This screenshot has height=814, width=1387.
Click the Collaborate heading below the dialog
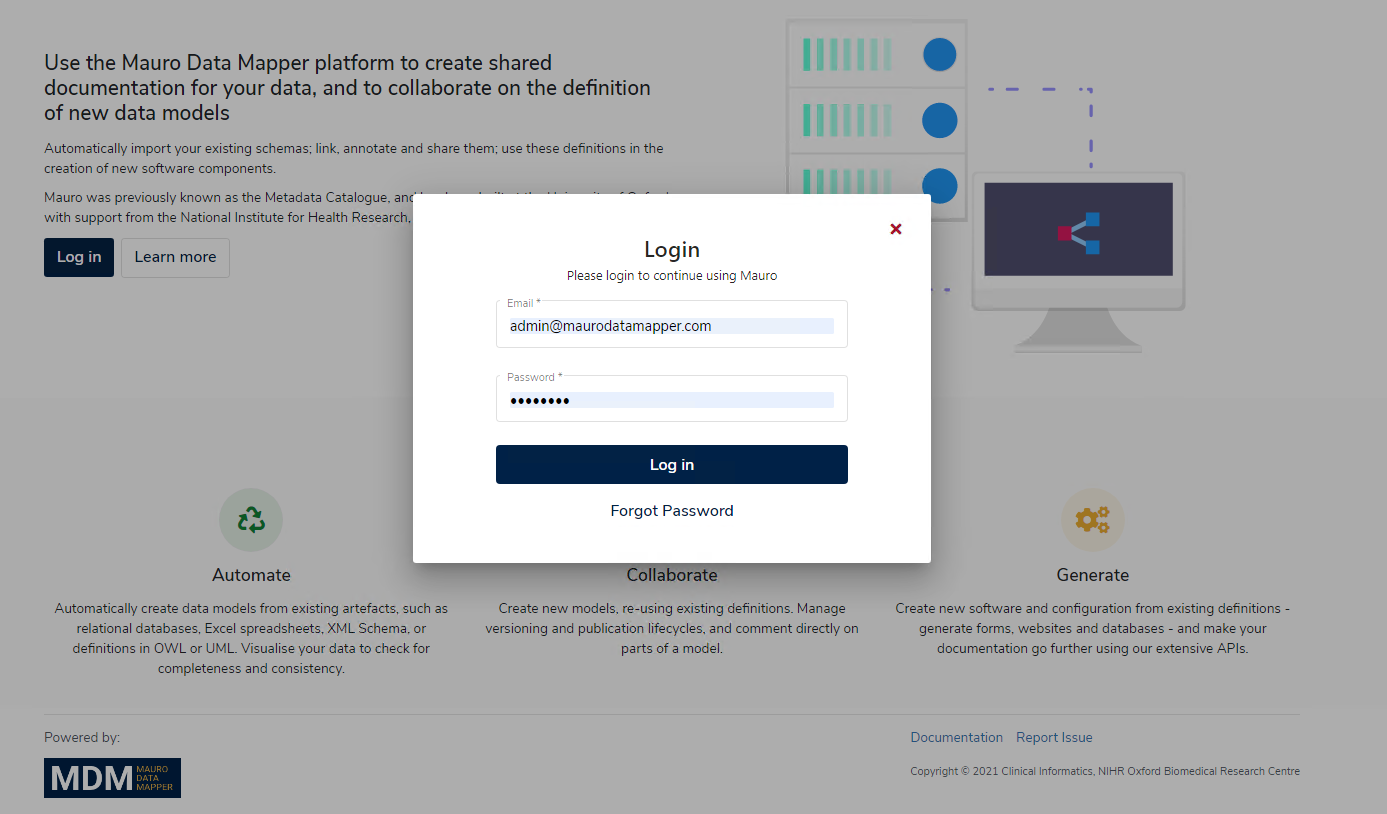coord(671,574)
